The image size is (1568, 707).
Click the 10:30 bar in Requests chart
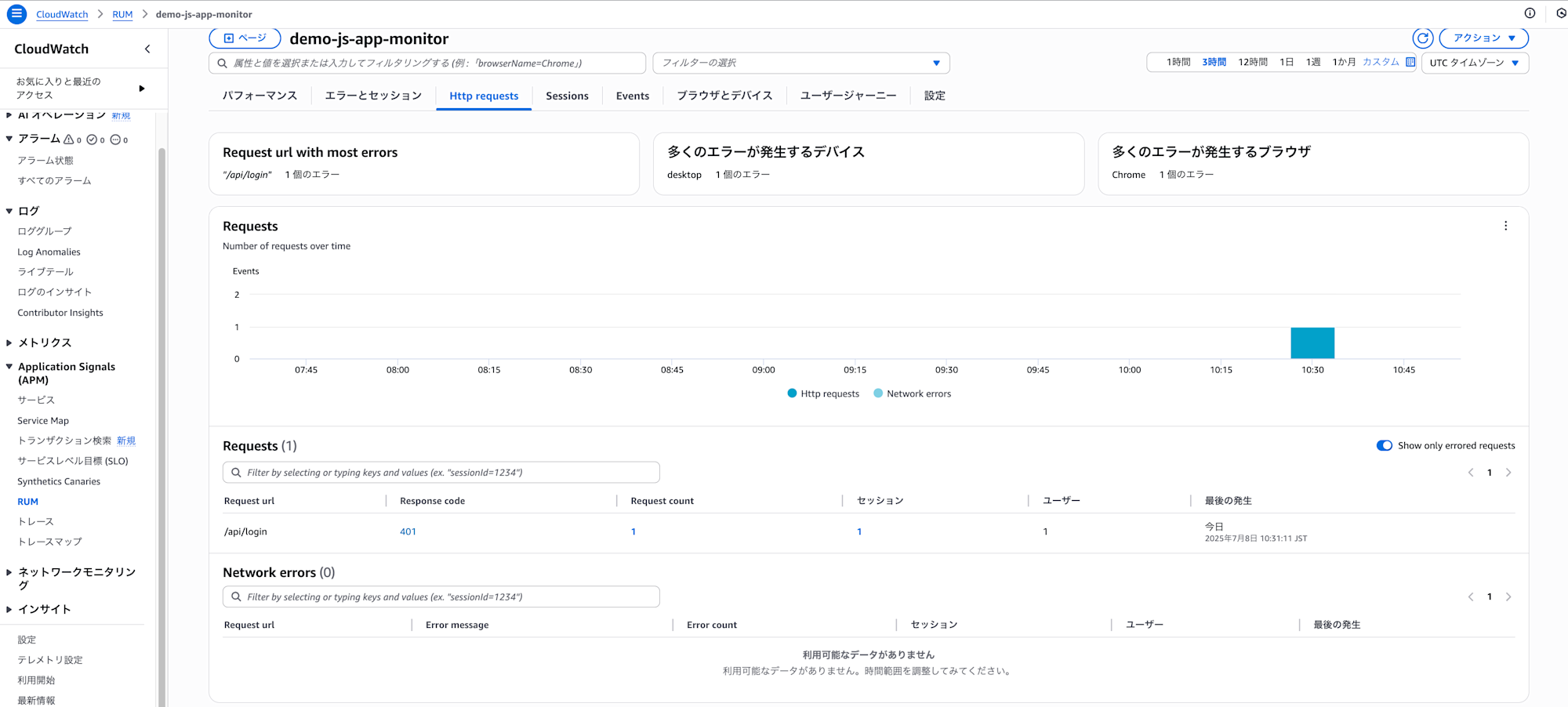tap(1312, 343)
